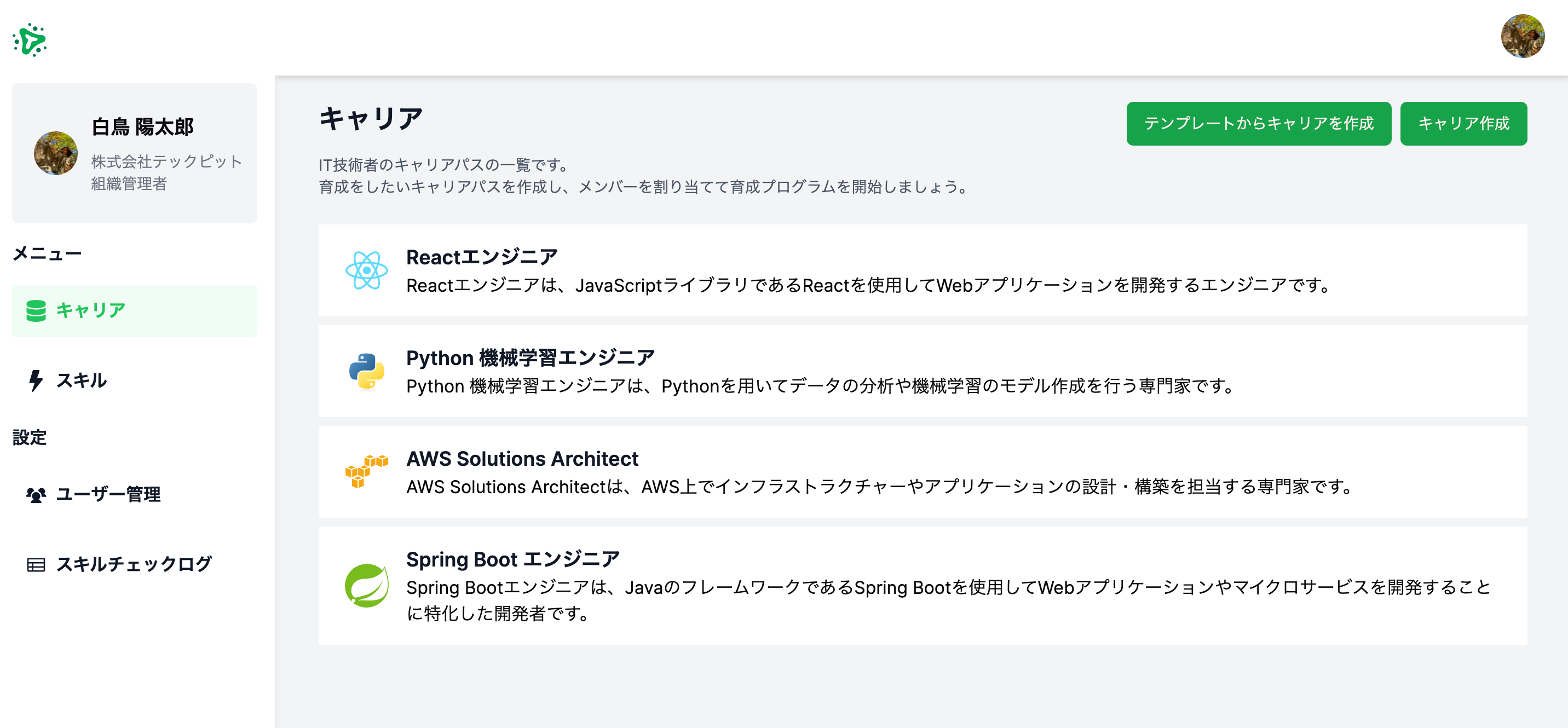Click the green database icon beside キャリア
1568x728 pixels.
click(36, 310)
